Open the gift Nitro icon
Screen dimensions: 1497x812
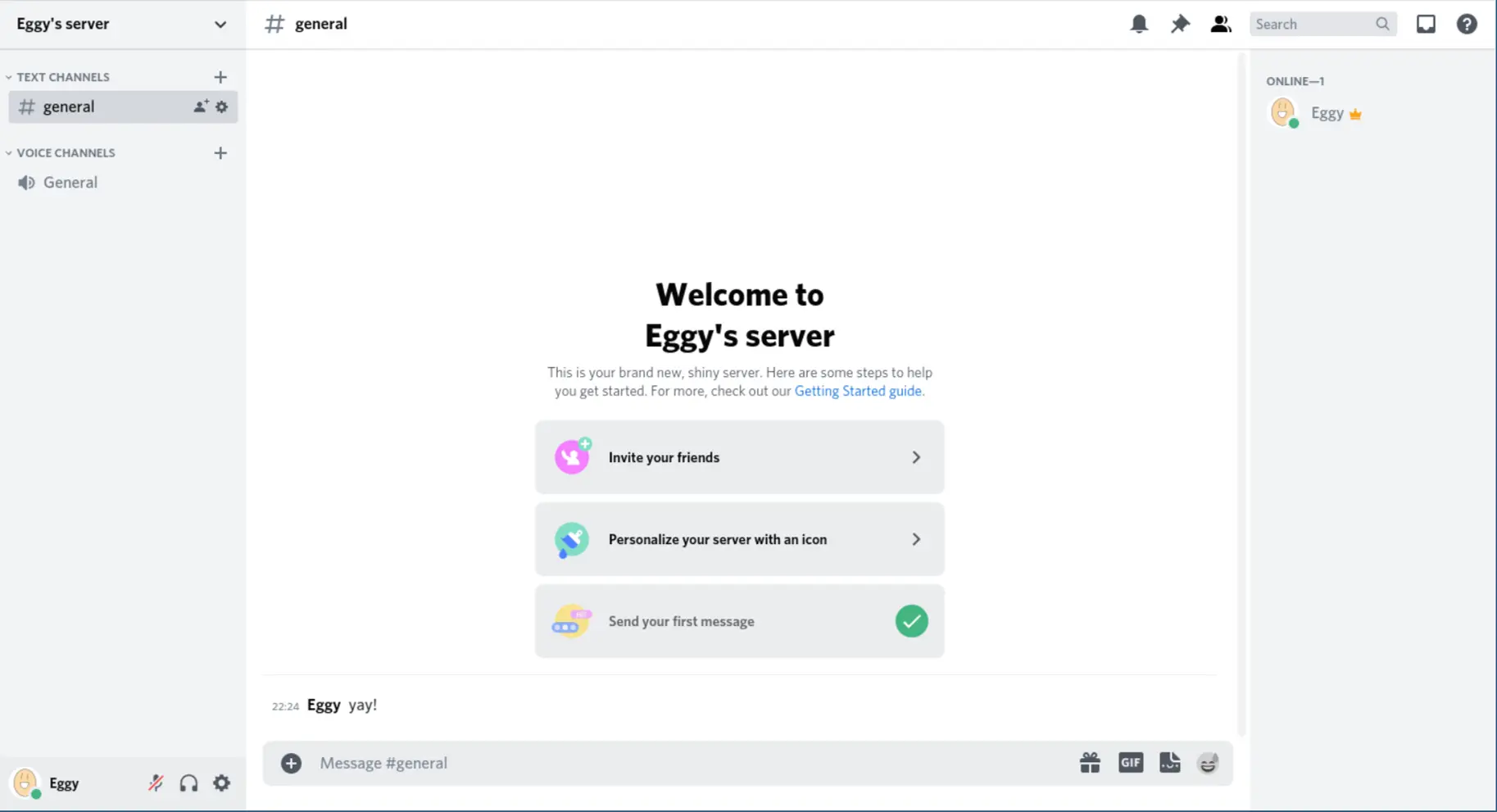coord(1090,763)
